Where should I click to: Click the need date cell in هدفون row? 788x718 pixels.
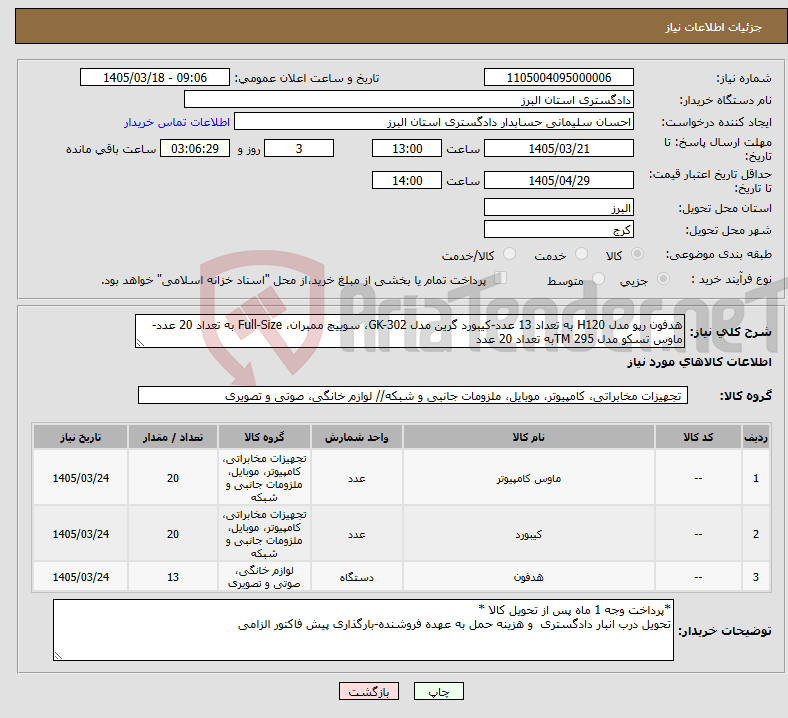coord(80,577)
